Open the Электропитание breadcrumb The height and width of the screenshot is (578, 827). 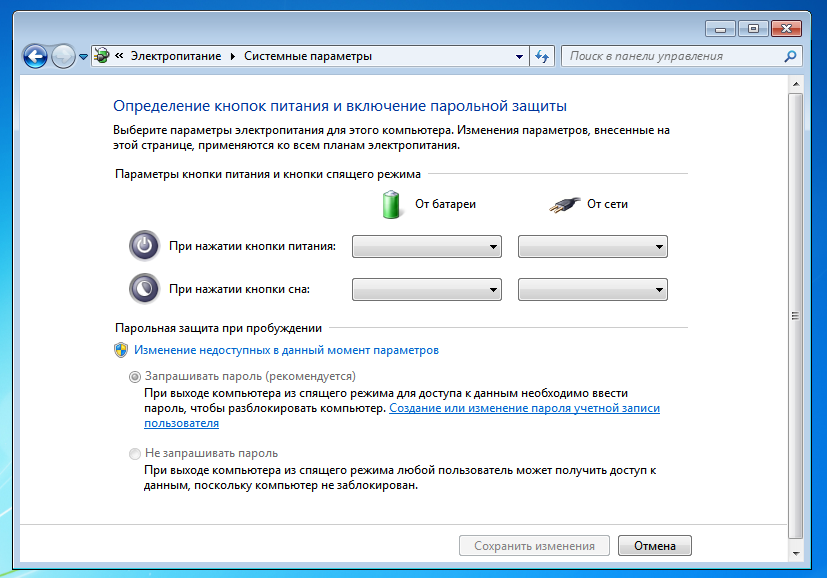pyautogui.click(x=176, y=56)
